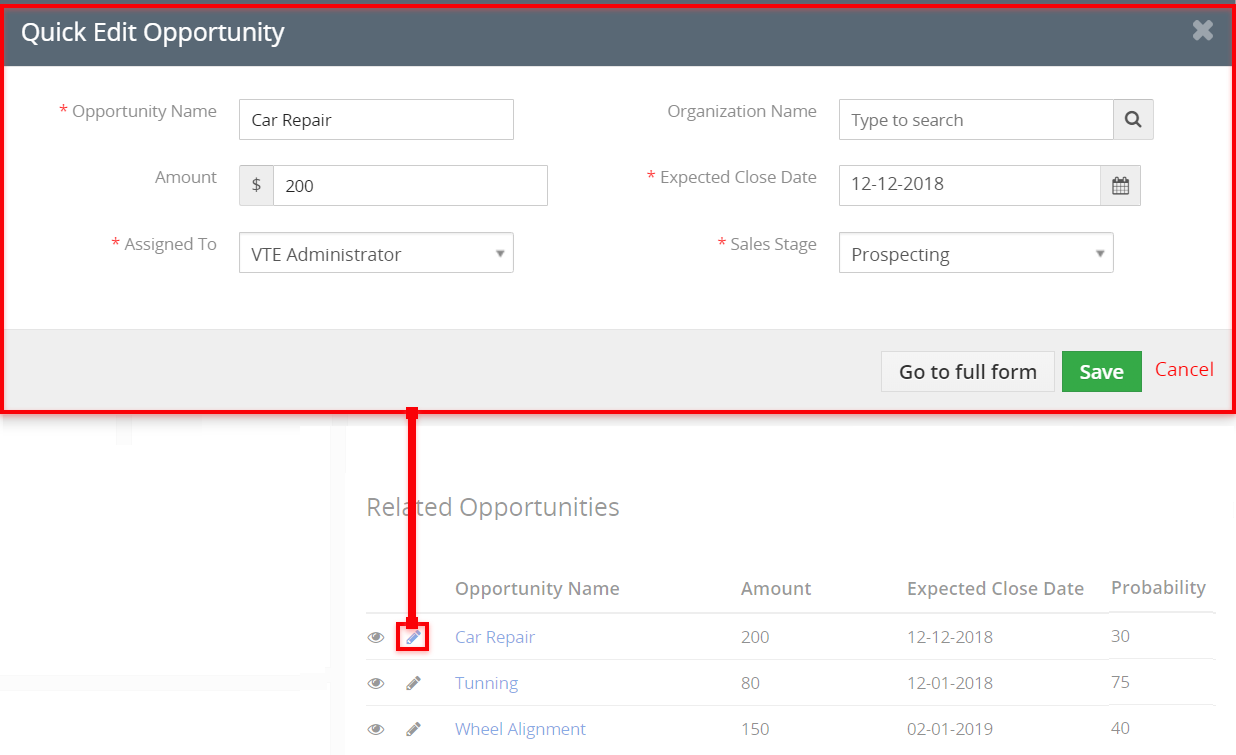View the Wheel Alignment opportunity eye icon
Image resolution: width=1236 pixels, height=755 pixels.
(x=376, y=729)
